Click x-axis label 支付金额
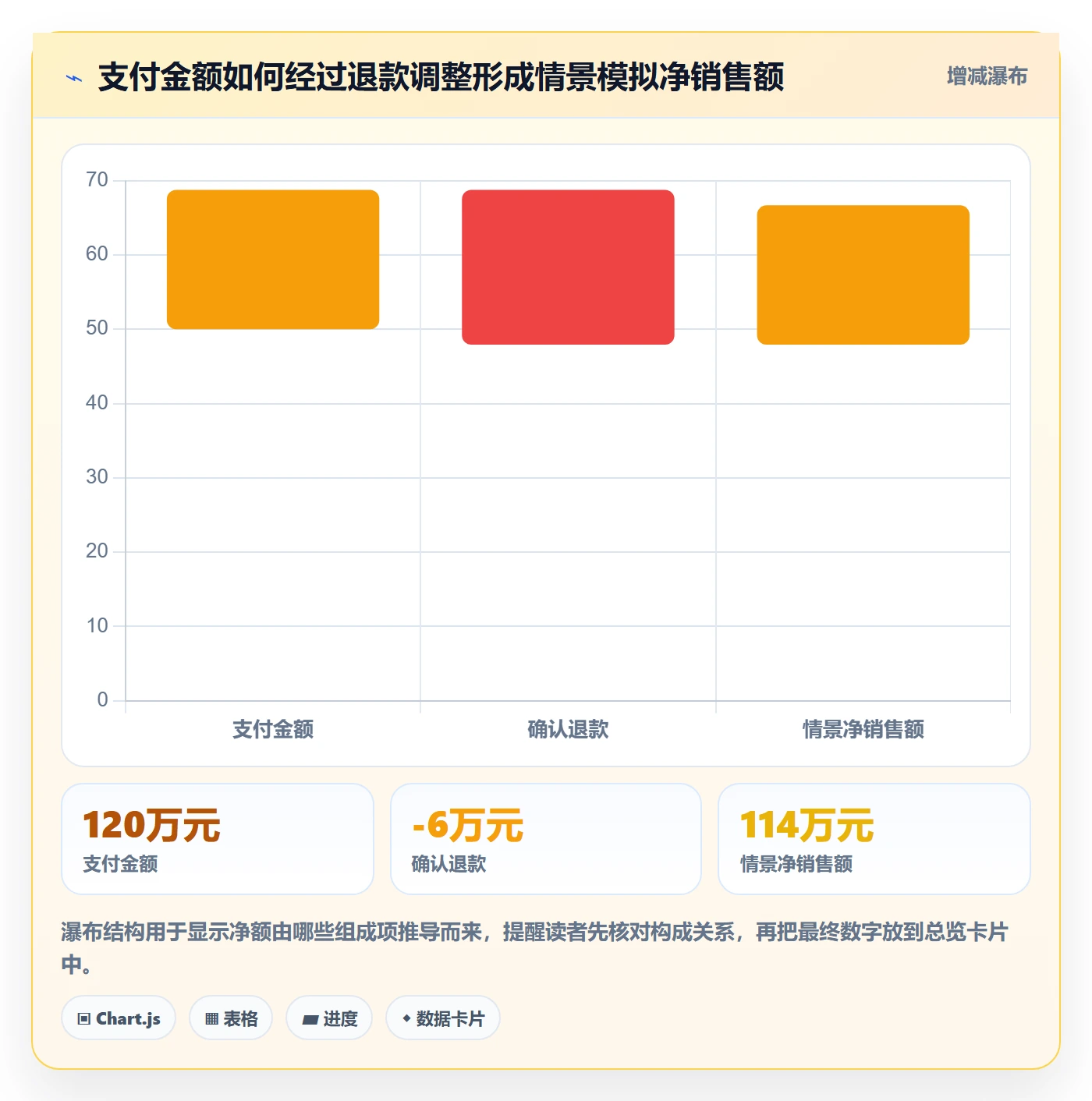This screenshot has height=1101, width=1092. click(x=273, y=730)
